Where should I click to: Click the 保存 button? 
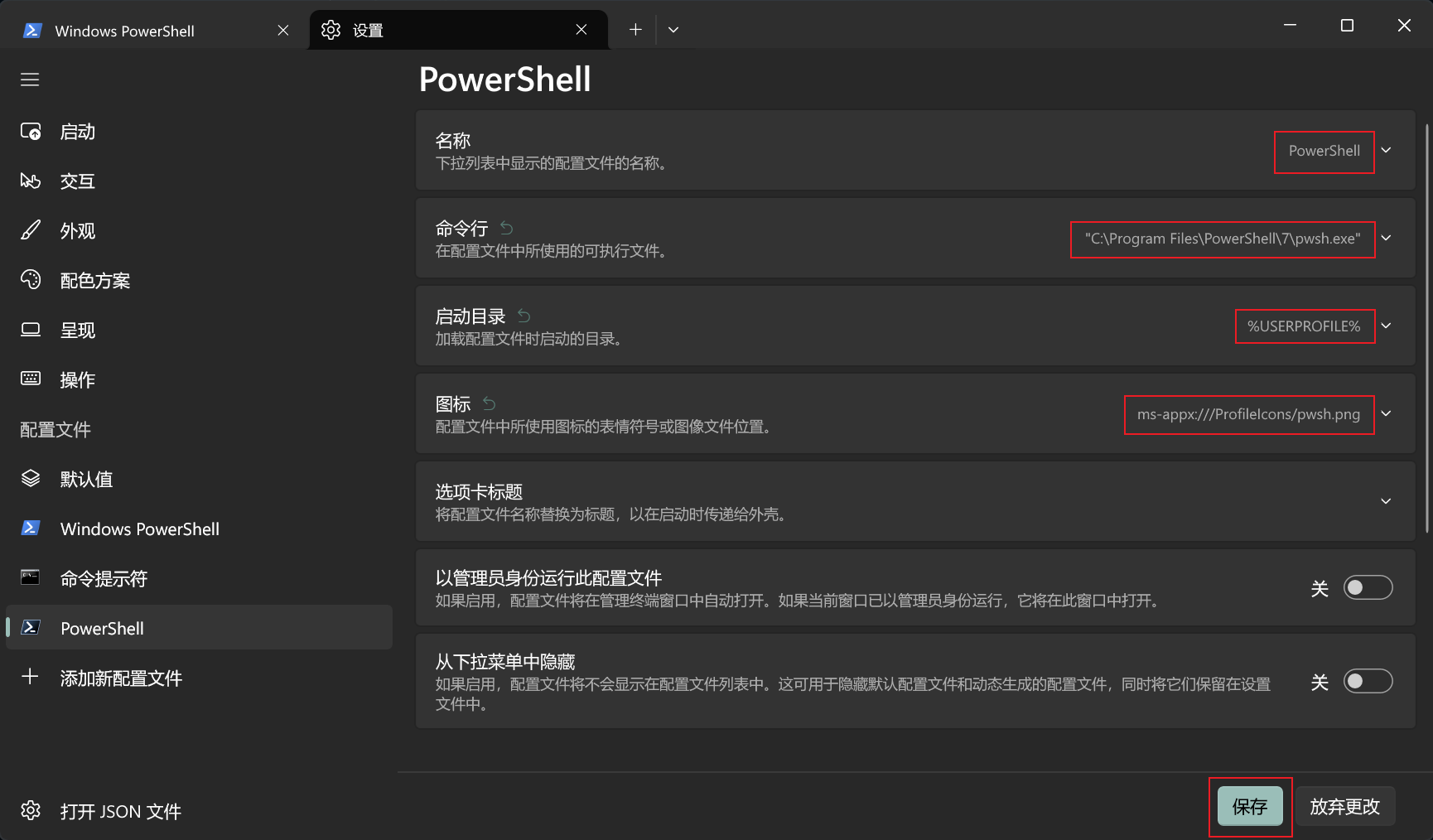click(1250, 805)
